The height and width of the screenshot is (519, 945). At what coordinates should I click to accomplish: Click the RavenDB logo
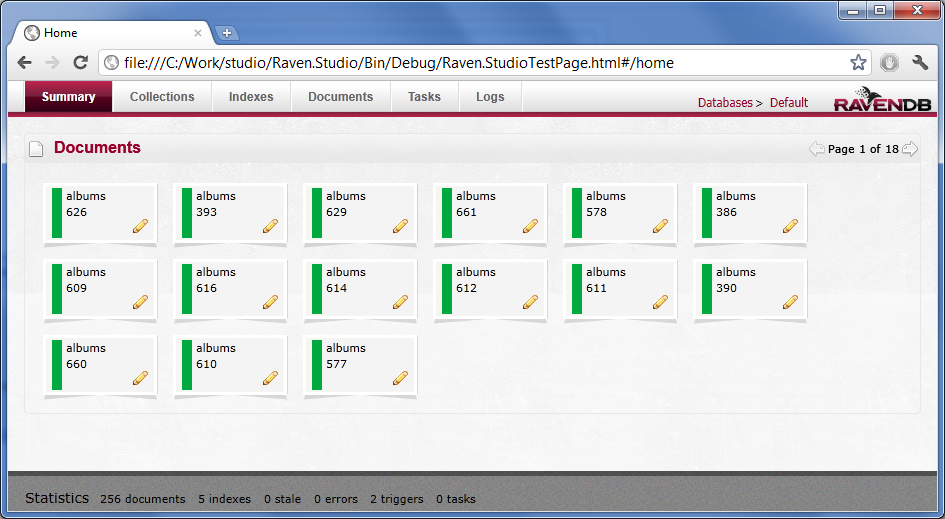click(882, 100)
